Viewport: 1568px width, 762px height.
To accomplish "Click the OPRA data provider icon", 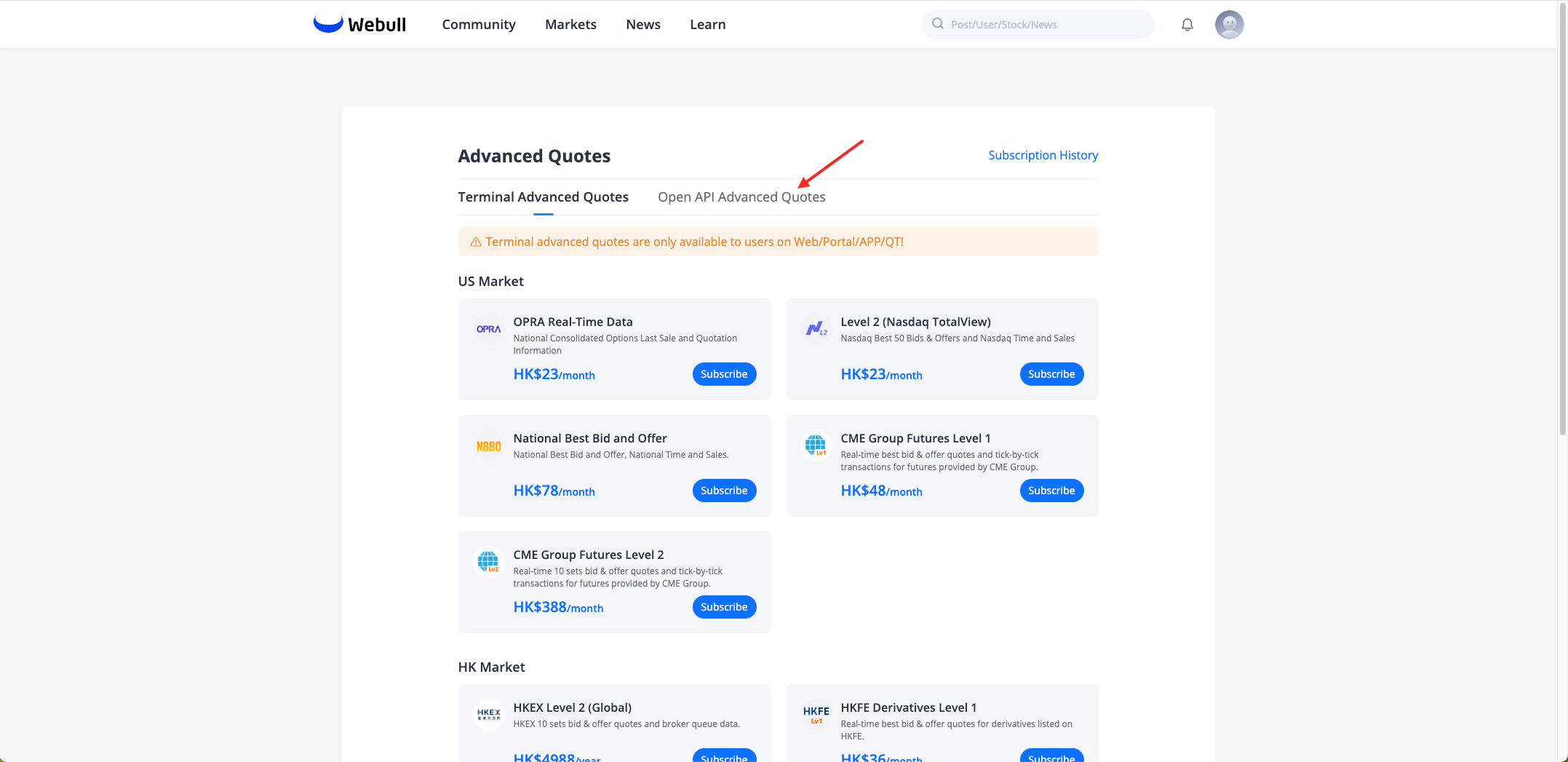I will click(488, 329).
